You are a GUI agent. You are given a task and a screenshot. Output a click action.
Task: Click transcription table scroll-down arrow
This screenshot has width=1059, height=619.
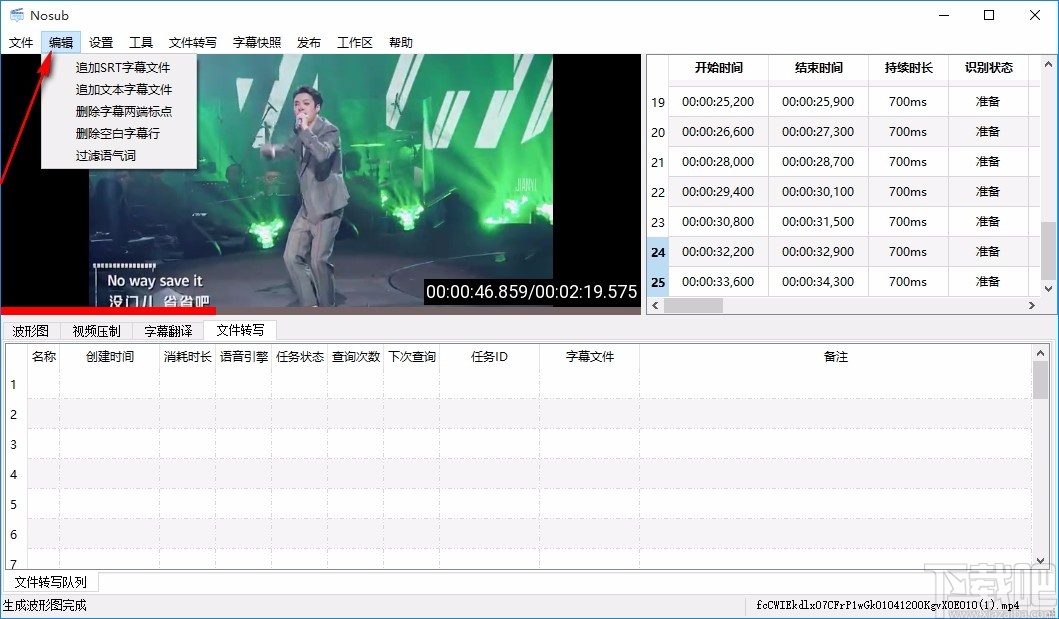click(1040, 560)
